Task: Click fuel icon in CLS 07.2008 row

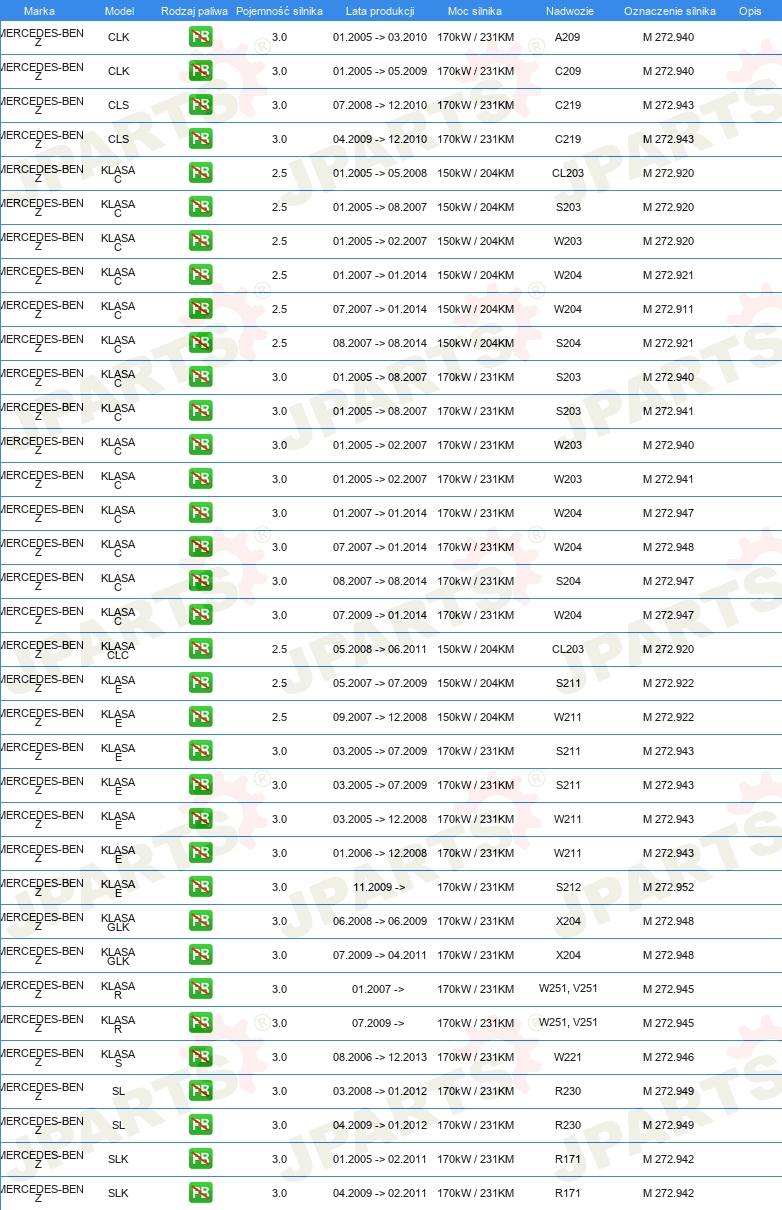Action: [200, 106]
